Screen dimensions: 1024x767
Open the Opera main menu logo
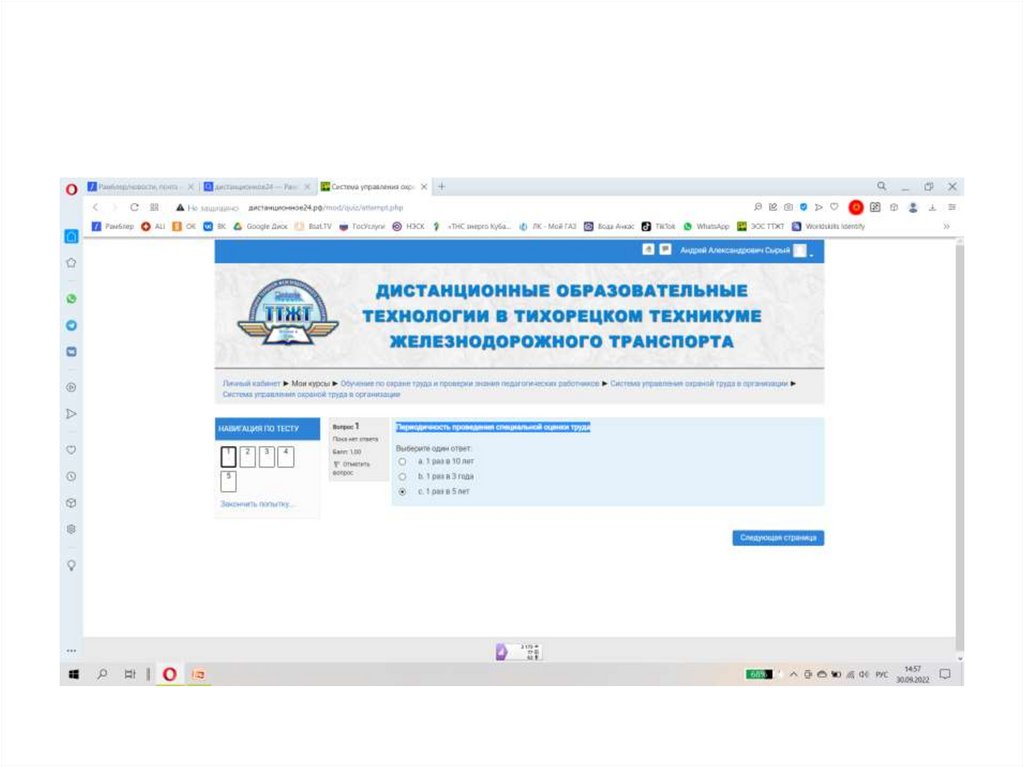tap(72, 189)
